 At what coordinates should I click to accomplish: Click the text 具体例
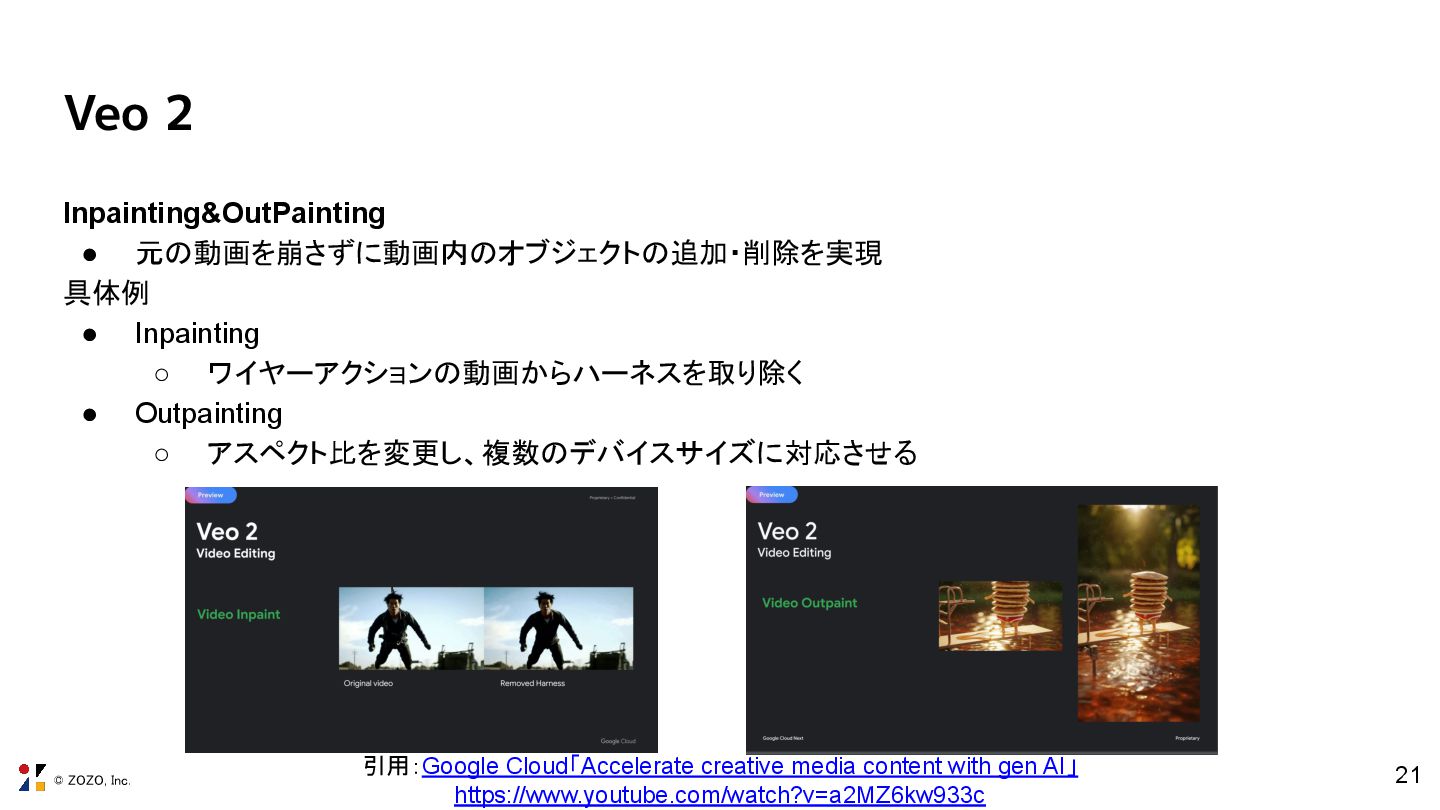(x=106, y=293)
